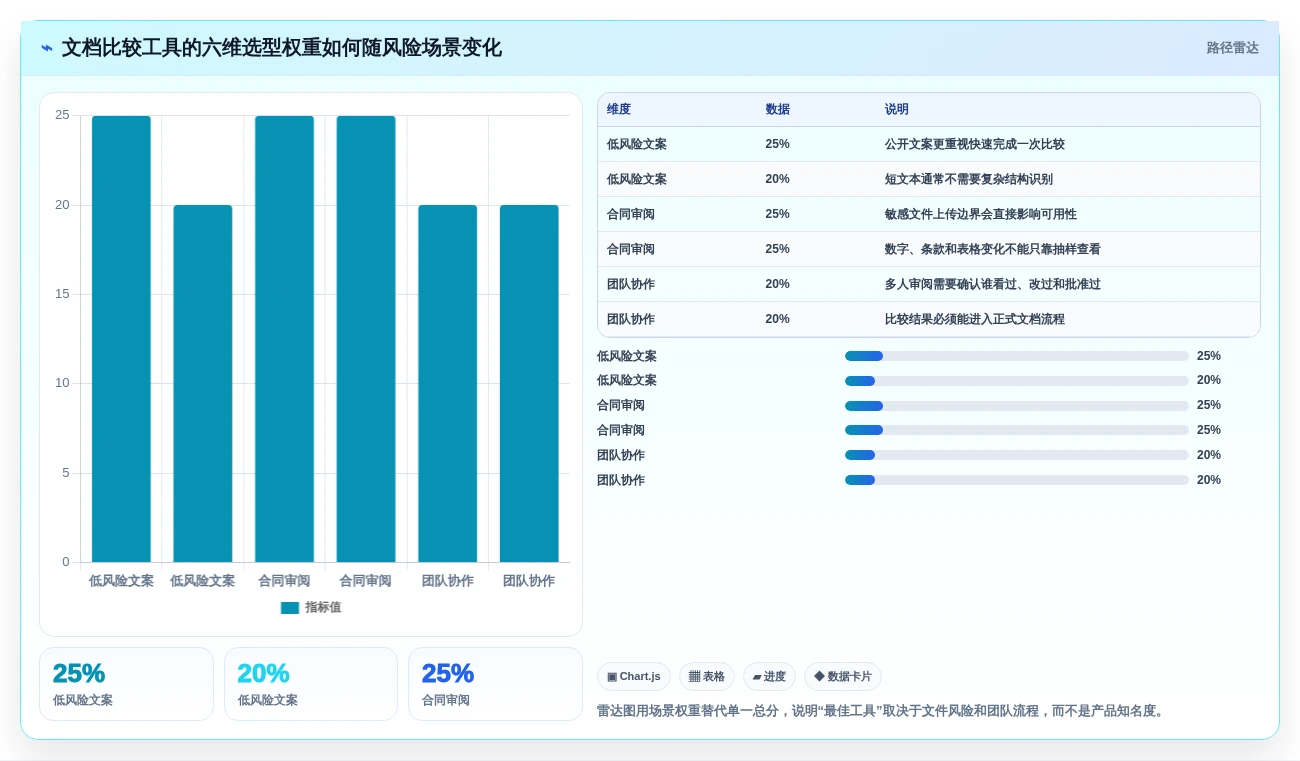Click the 低风险文案 chart bar reaching 25
Image resolution: width=1300 pixels, height=761 pixels.
pyautogui.click(x=121, y=339)
